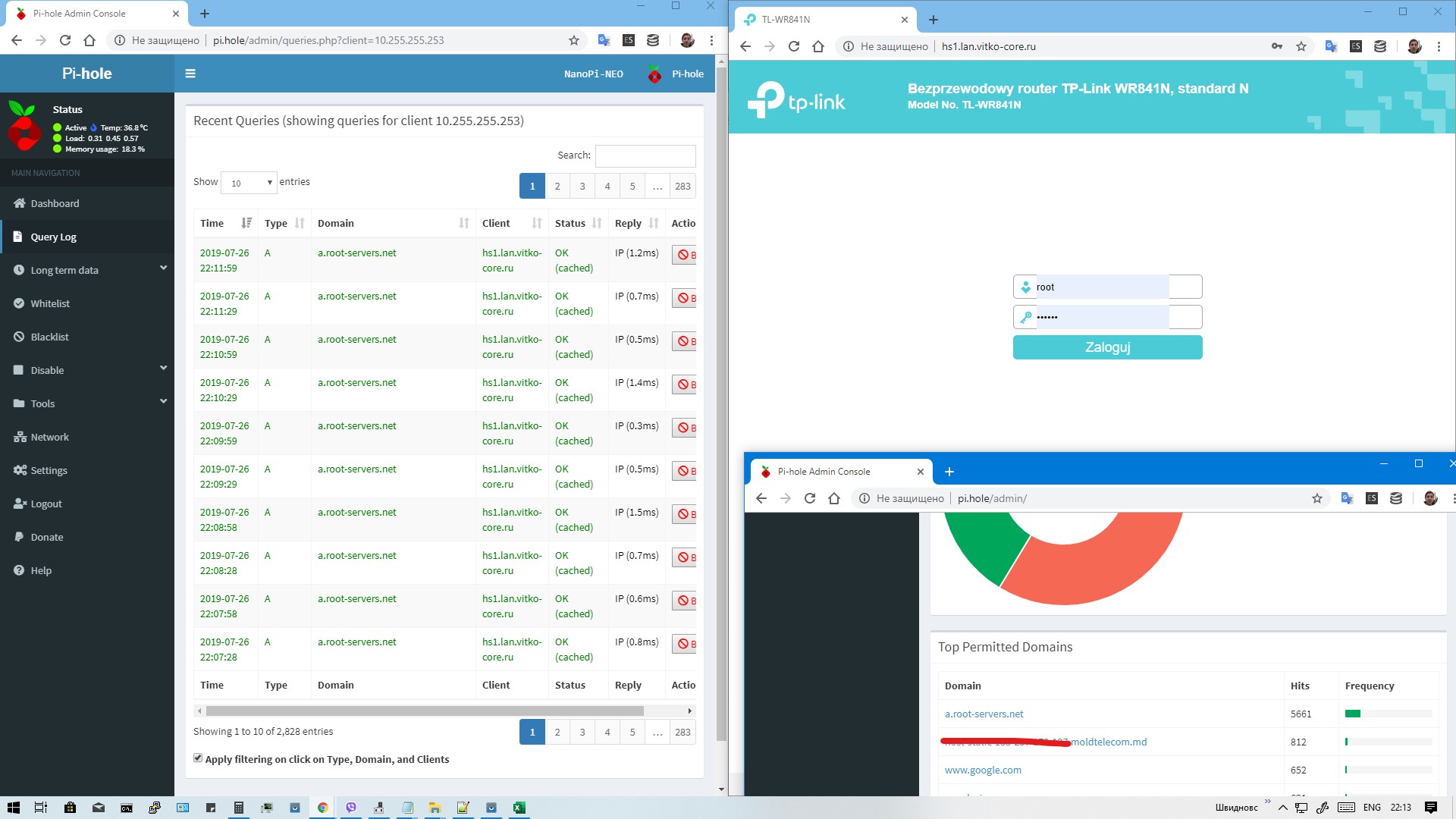
Task: Click the Zaloguj login button
Action: (x=1107, y=347)
